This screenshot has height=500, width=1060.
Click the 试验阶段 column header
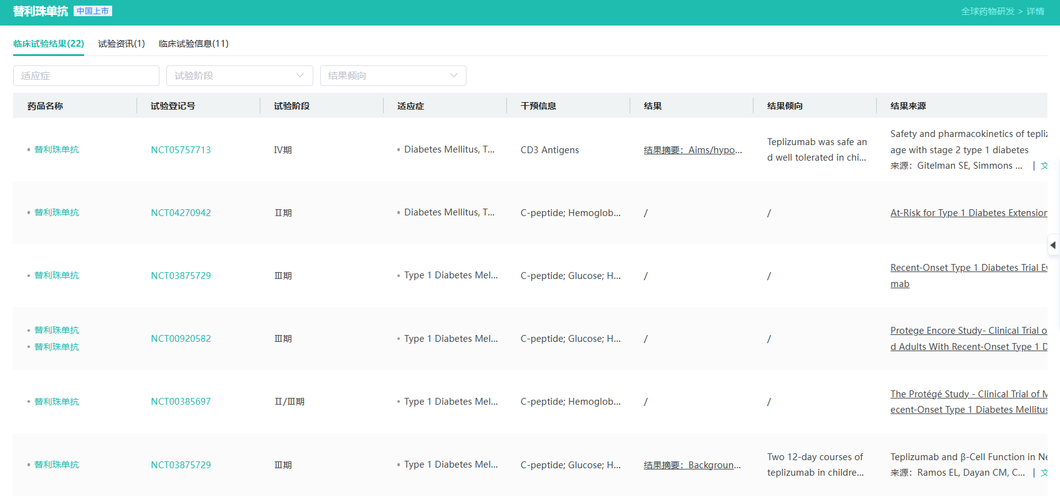point(291,106)
